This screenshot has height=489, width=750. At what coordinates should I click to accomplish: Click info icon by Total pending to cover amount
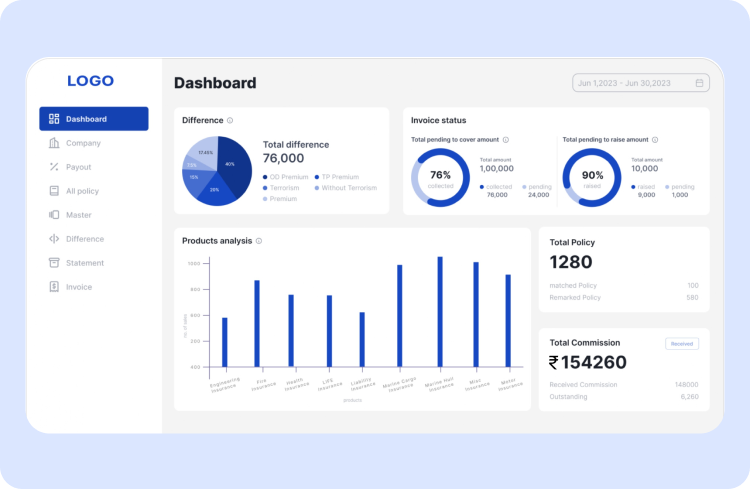click(x=505, y=140)
